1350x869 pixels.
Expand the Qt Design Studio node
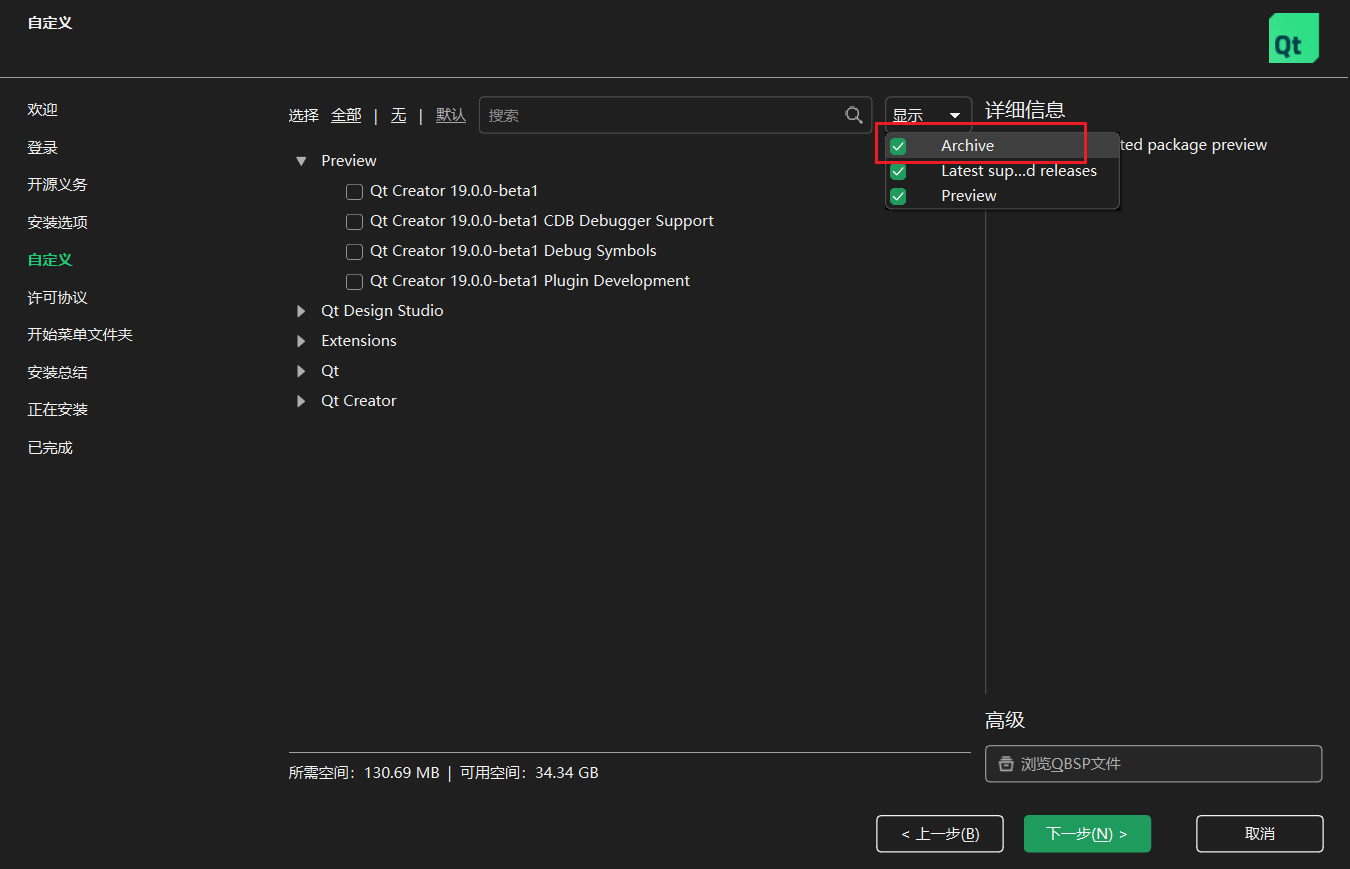click(x=301, y=311)
